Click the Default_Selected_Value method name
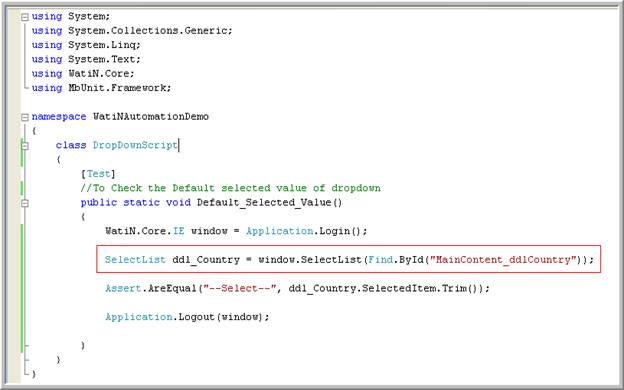The image size is (624, 390). click(x=264, y=203)
